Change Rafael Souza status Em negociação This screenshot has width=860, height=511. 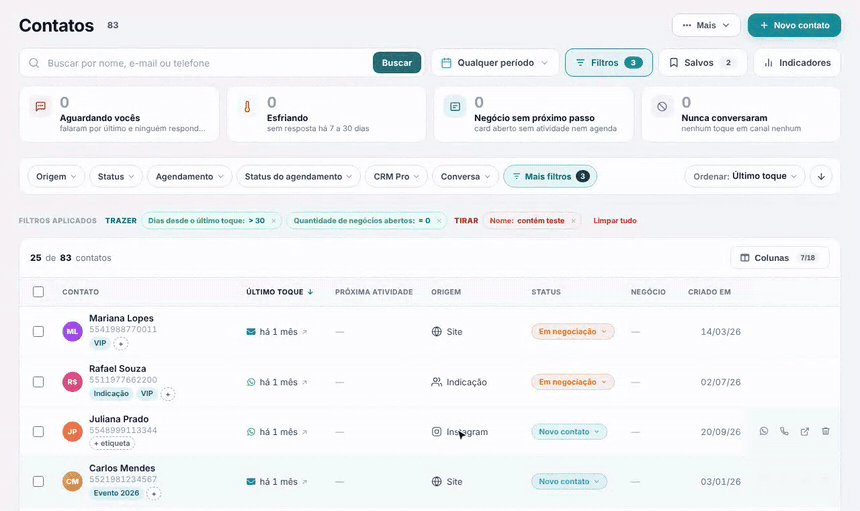pos(573,382)
